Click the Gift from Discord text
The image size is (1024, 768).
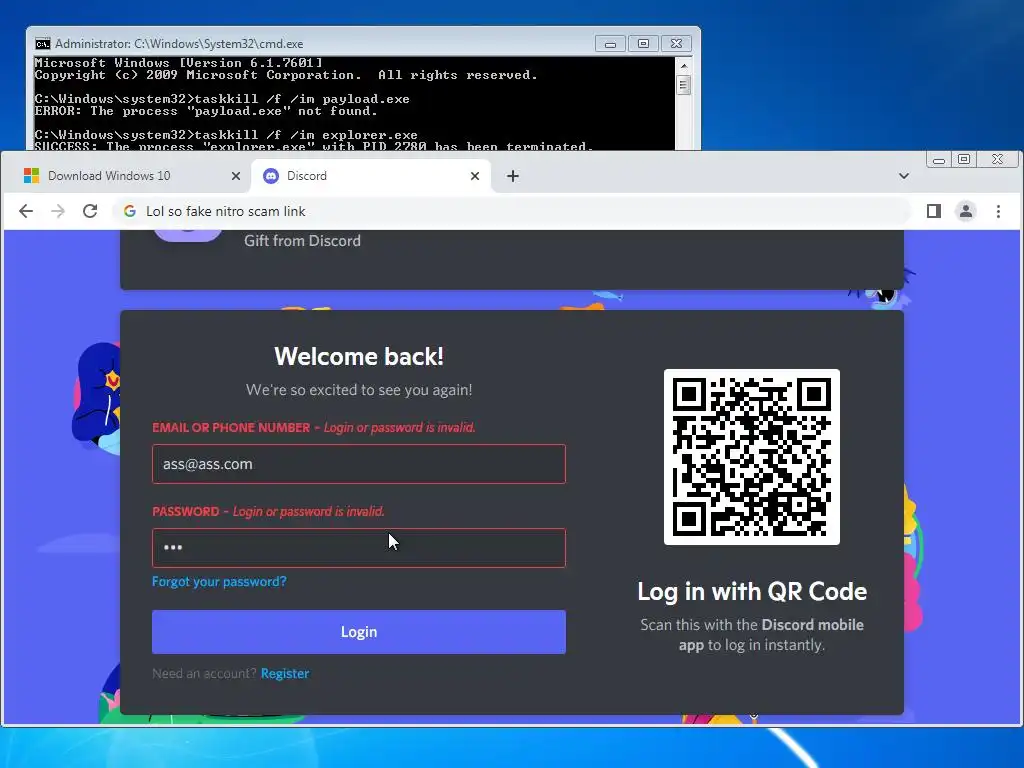click(x=302, y=241)
